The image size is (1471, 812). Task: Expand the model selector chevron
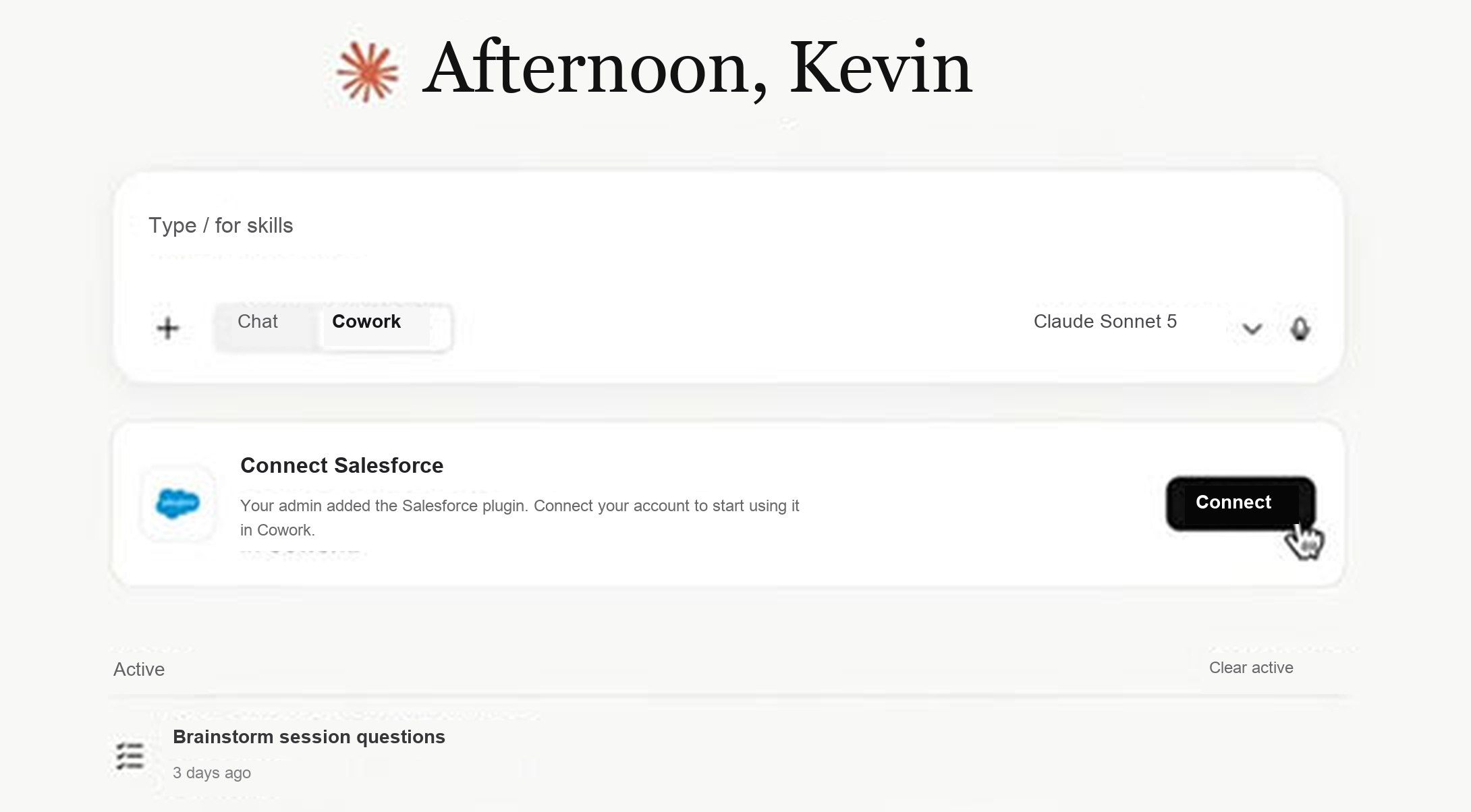[1252, 329]
